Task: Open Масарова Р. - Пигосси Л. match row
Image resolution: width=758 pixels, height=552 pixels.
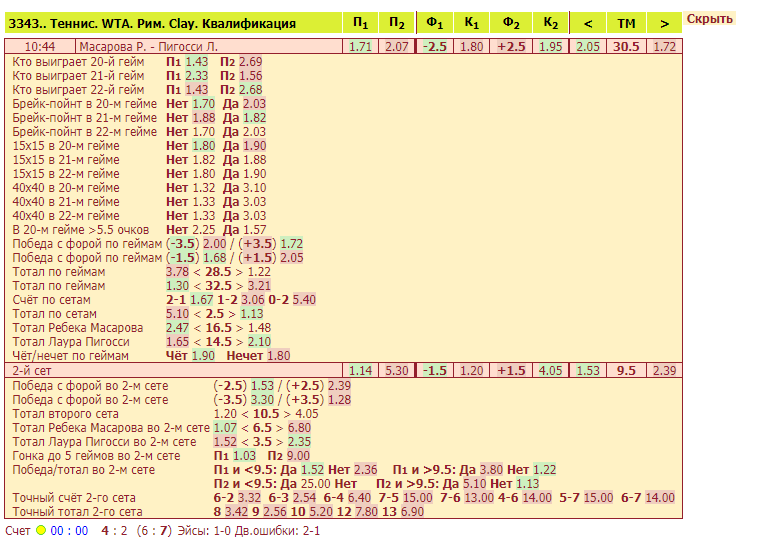Action: [148, 47]
